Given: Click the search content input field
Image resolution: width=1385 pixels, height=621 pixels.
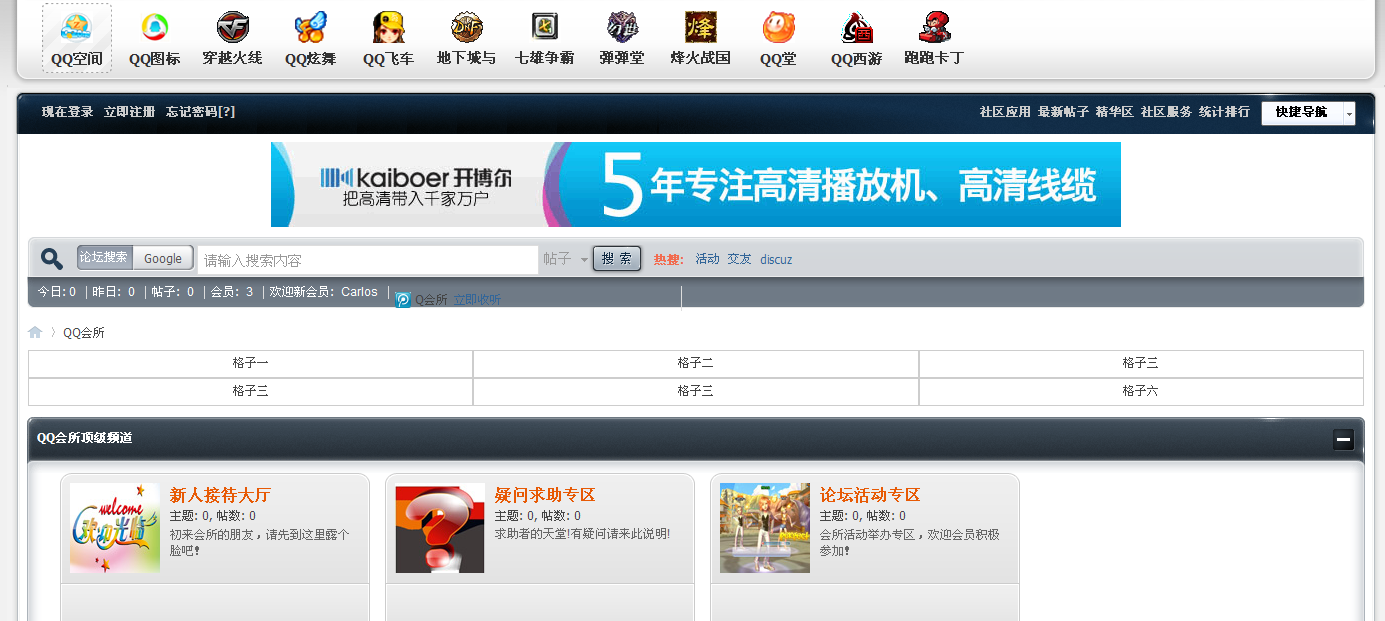Looking at the screenshot, I should click(368, 260).
